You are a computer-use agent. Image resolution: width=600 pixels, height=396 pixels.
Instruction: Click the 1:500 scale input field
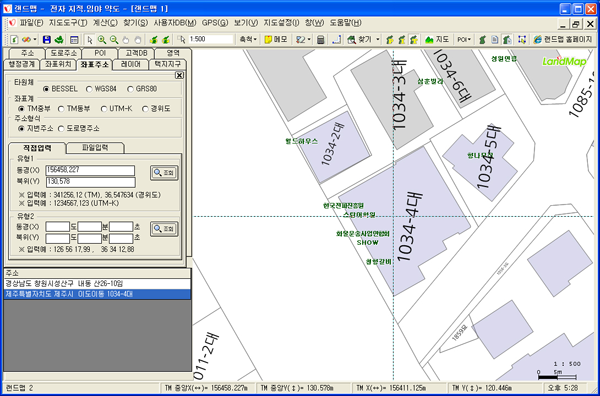tap(210, 39)
